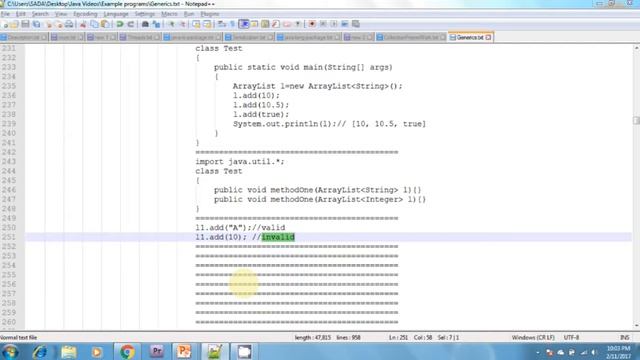Click 'length : 47,815' in status bar
The height and width of the screenshot is (360, 640).
point(313,338)
